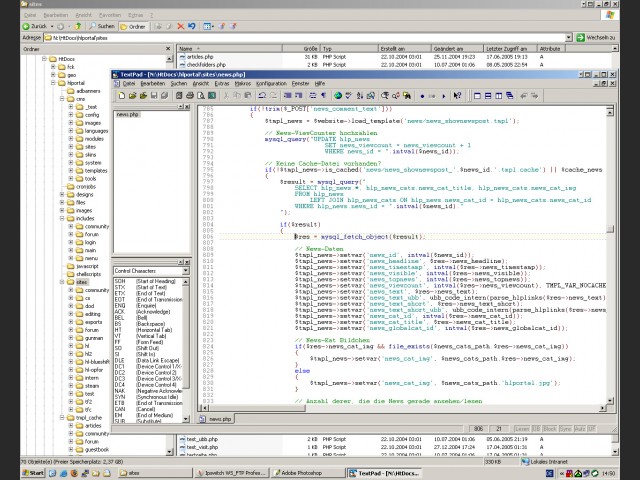Click TextPad's Redo arrow icon
This screenshot has height=480, width=640.
click(273, 96)
